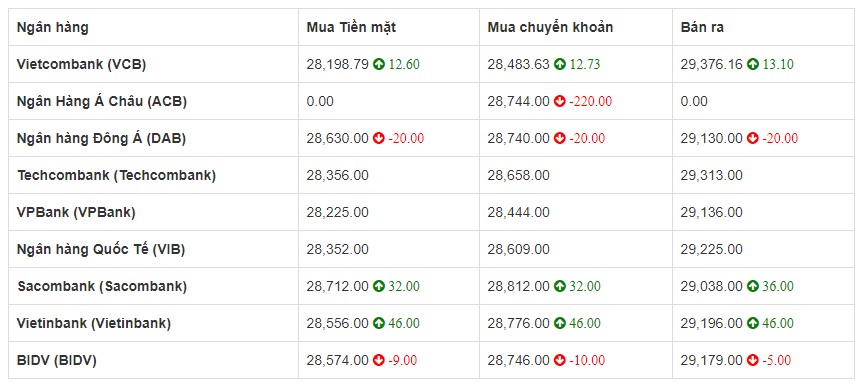This screenshot has width=864, height=386.
Task: Click red down arrow beside DAB 29,130.00
Action: (x=753, y=138)
